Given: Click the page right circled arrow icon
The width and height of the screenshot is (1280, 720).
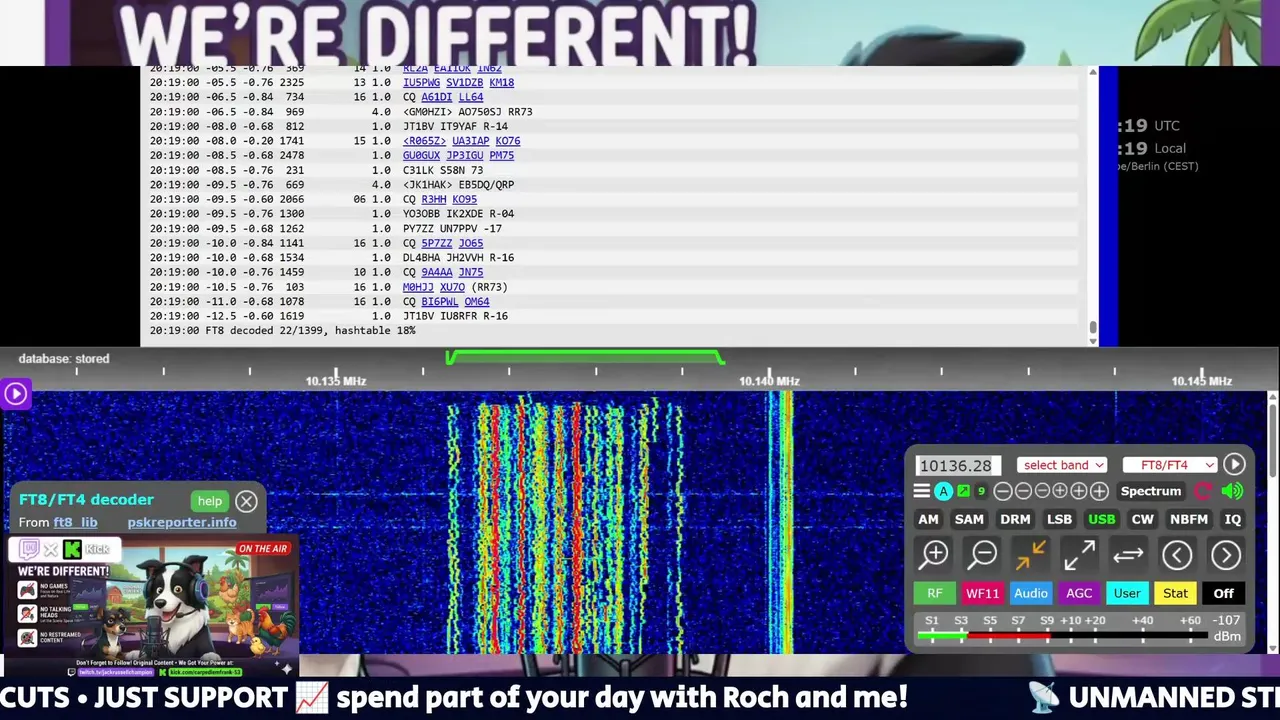Looking at the screenshot, I should click(x=1226, y=555).
